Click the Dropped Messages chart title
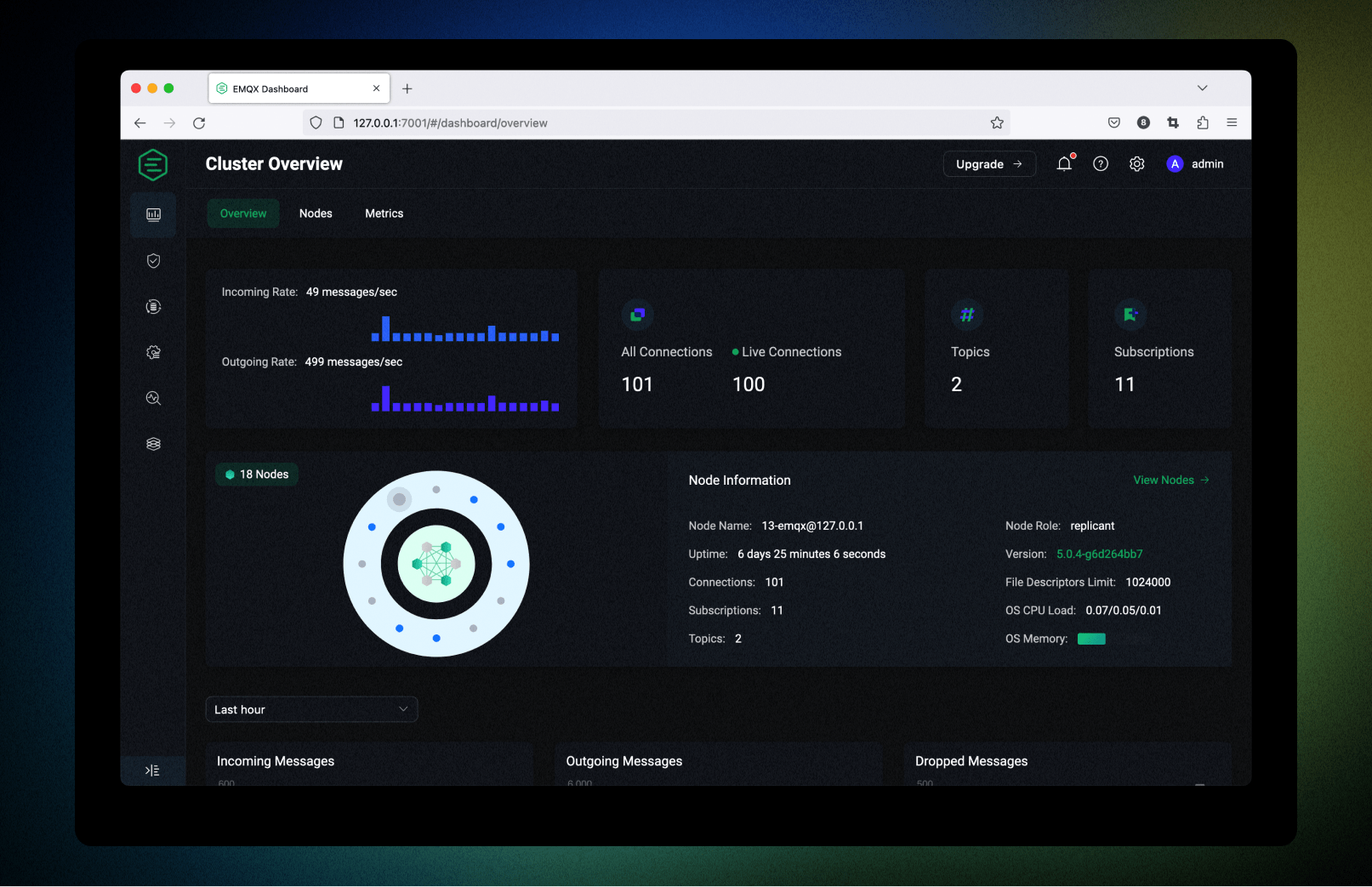This screenshot has width=1372, height=887. pos(971,761)
